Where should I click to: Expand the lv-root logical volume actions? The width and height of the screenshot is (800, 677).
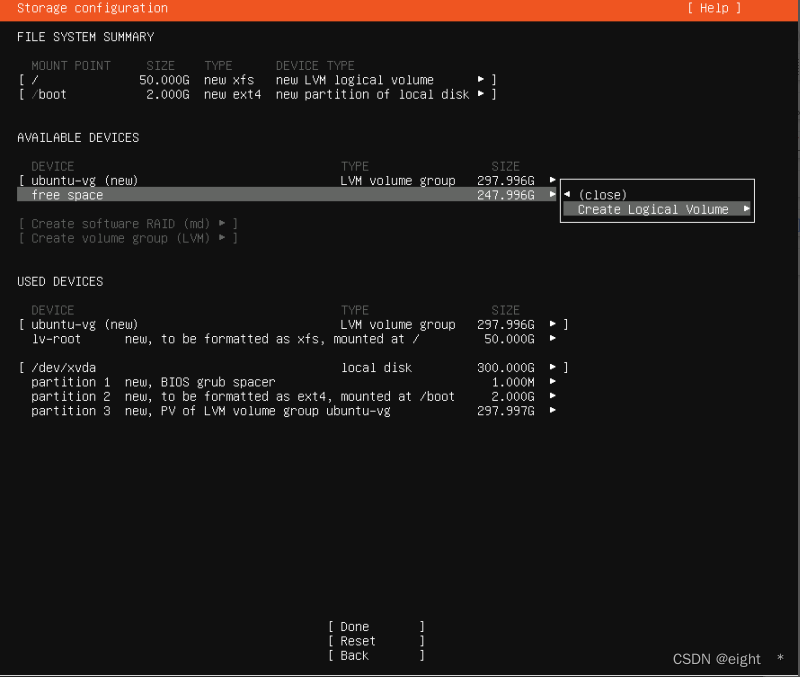pyautogui.click(x=552, y=338)
